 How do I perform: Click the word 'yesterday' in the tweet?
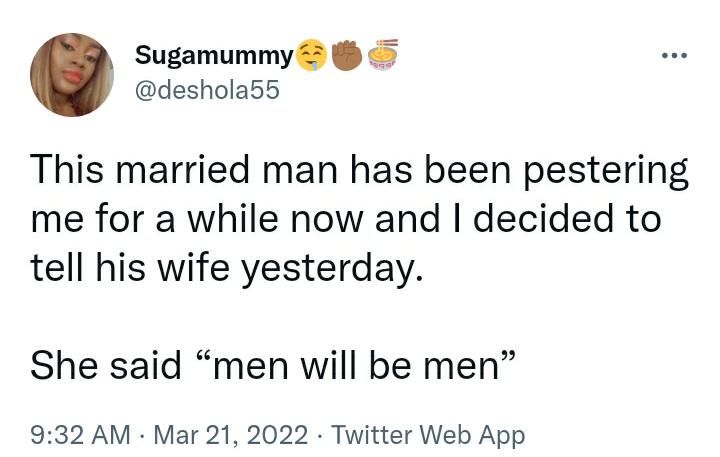coord(326,271)
